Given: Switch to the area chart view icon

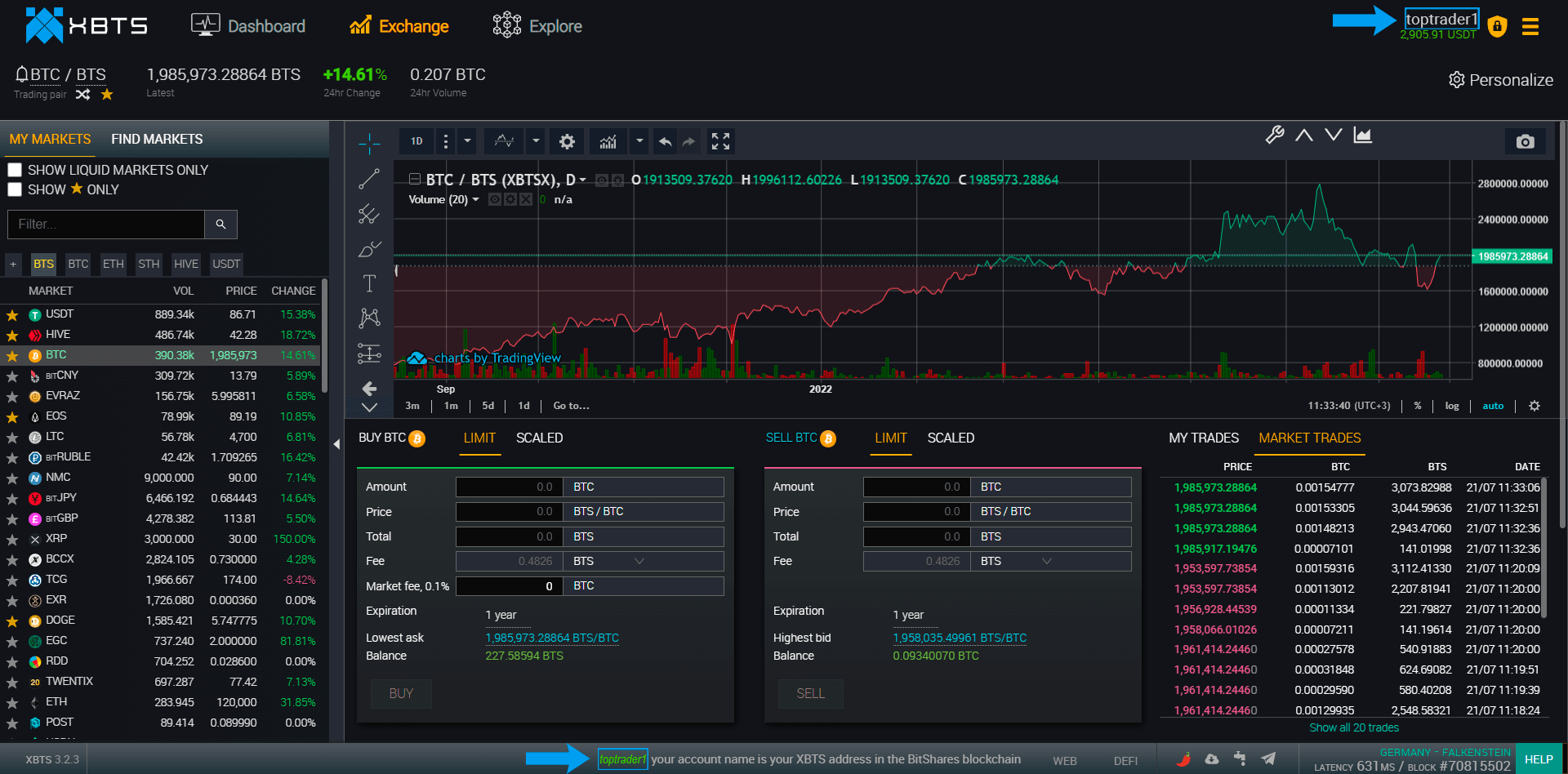Looking at the screenshot, I should tap(1363, 135).
